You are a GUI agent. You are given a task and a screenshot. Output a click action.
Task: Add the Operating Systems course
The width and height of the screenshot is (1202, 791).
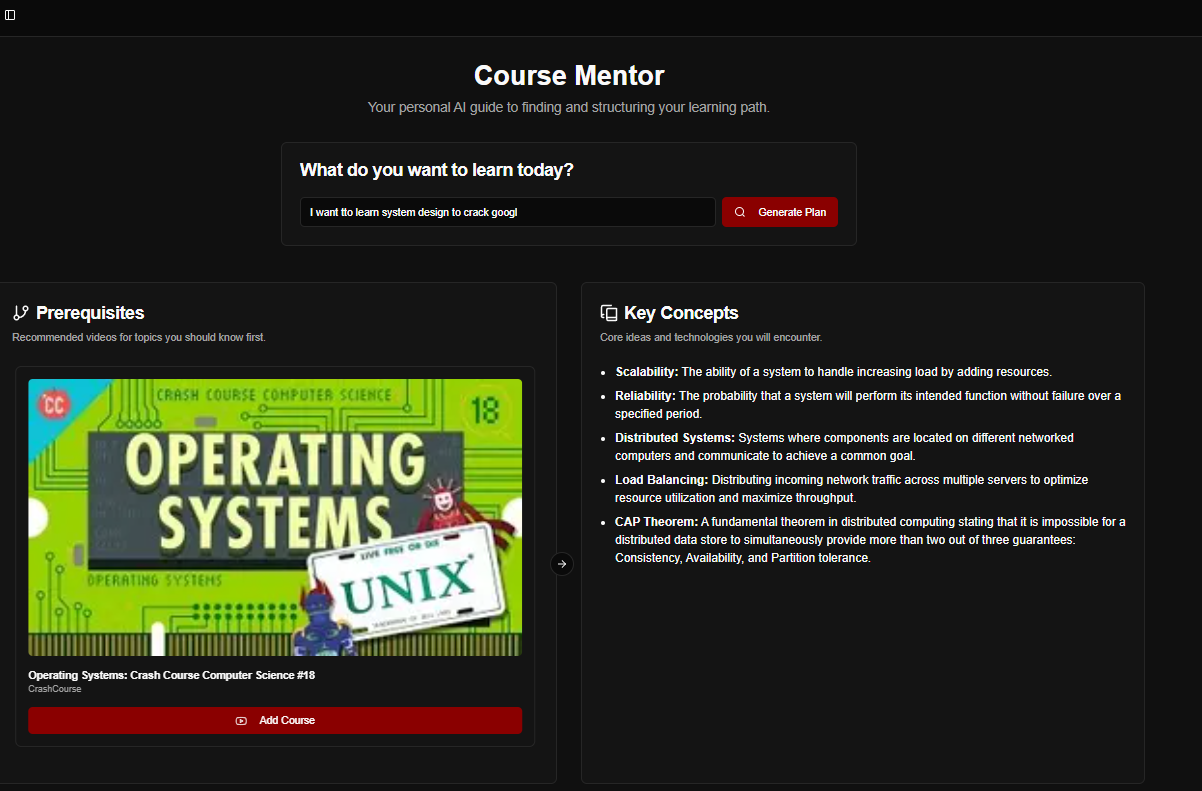pyautogui.click(x=275, y=720)
